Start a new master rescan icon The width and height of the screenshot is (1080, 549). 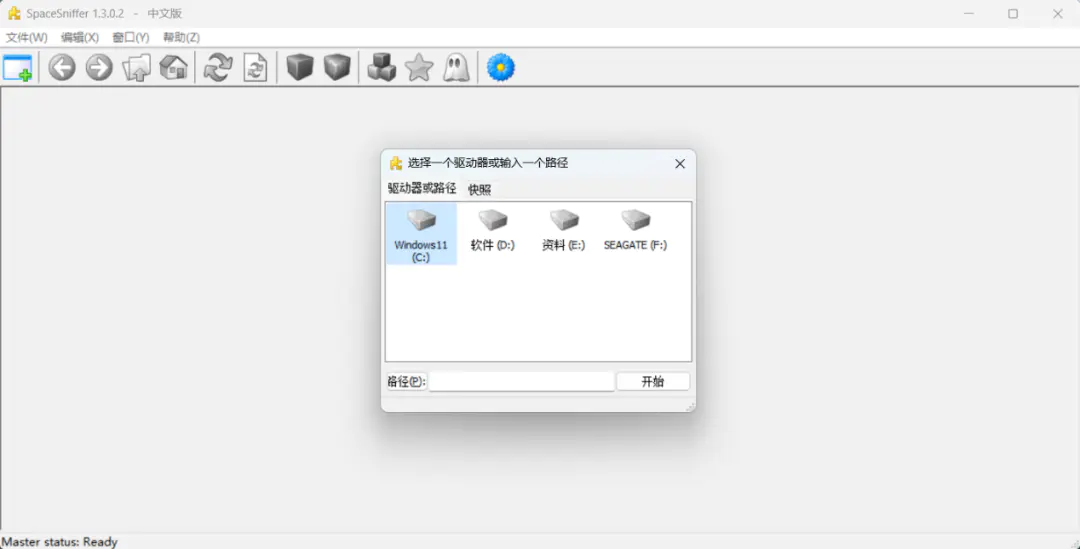coord(217,68)
